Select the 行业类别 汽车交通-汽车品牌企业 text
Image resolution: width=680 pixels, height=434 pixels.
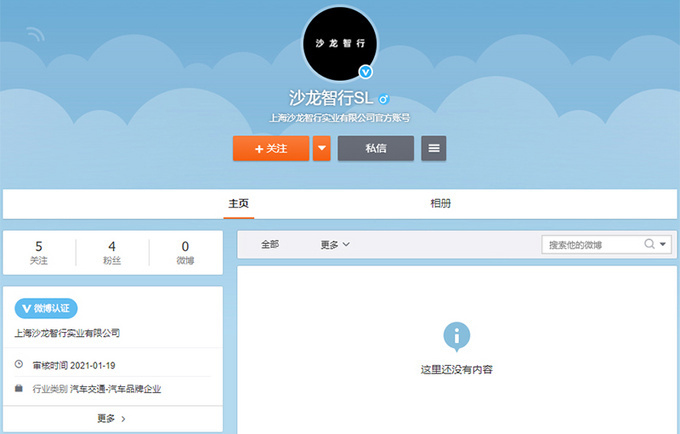tap(97, 389)
